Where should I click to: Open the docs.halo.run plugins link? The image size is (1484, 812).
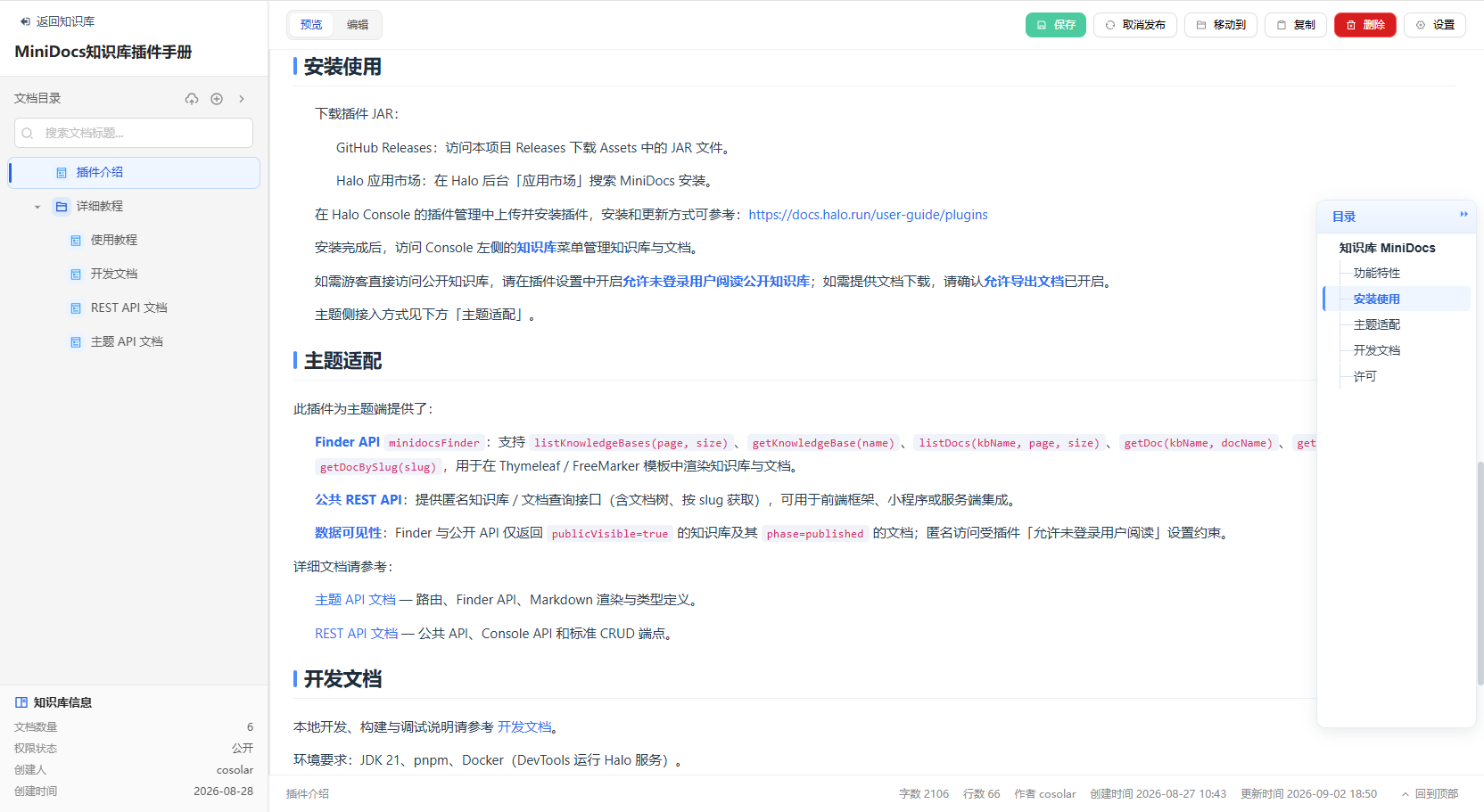tap(868, 215)
